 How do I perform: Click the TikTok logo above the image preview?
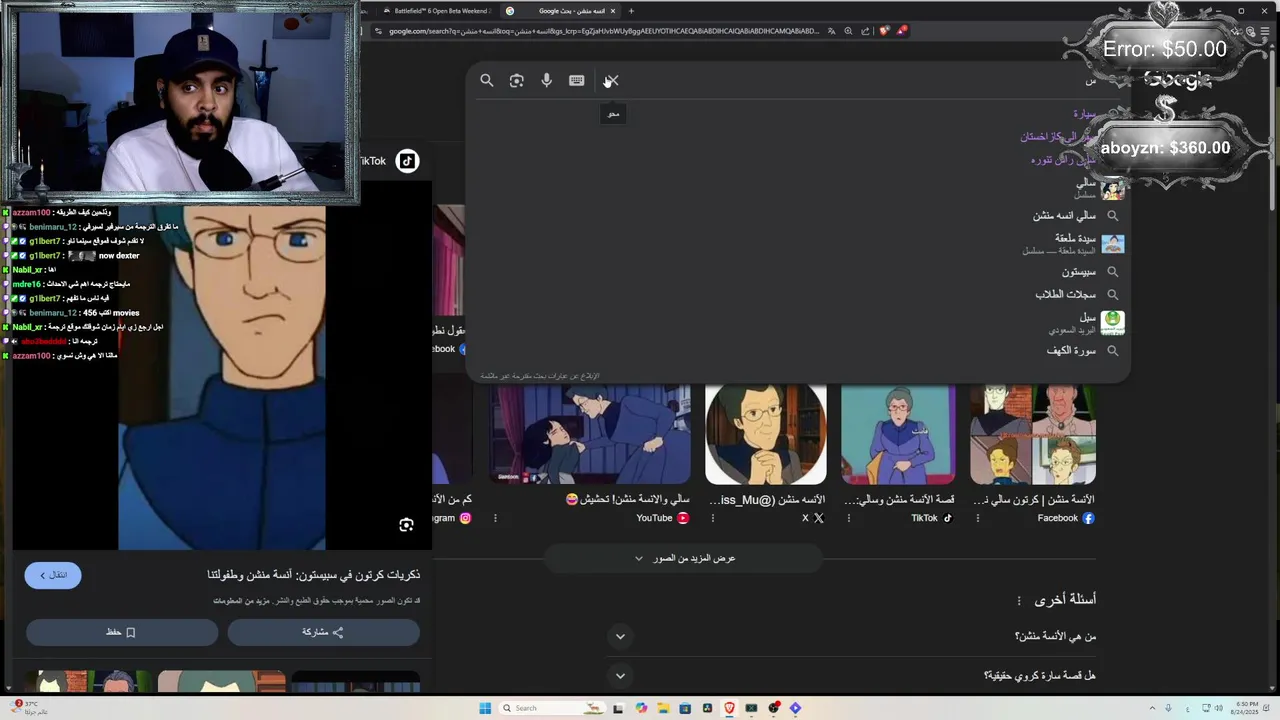(407, 161)
